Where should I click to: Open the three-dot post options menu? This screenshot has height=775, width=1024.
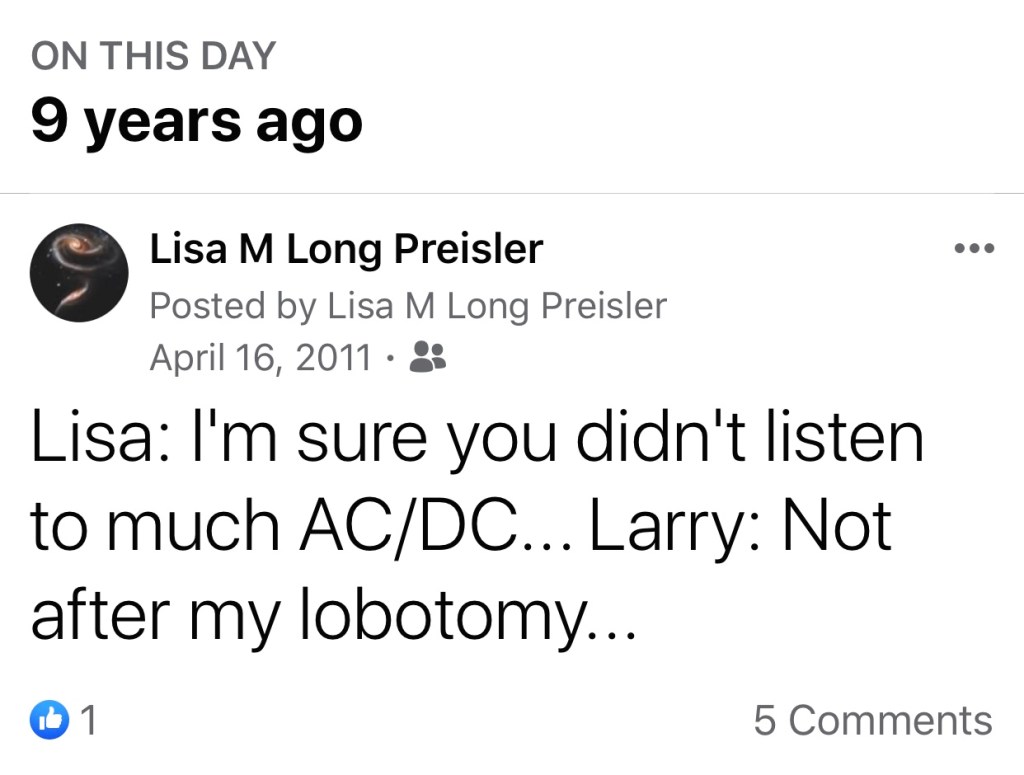click(x=973, y=248)
